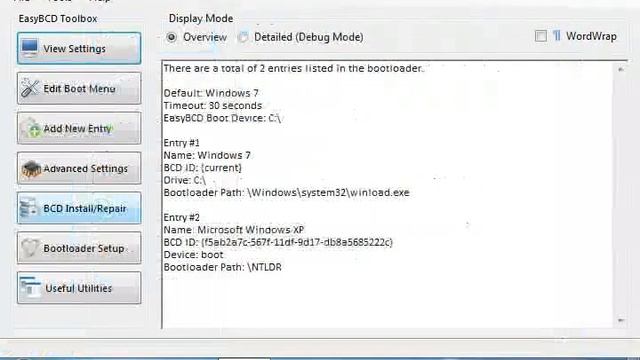Screen dimensions: 640x360
Task: Enable the WordWrap checkbox
Action: point(541,36)
